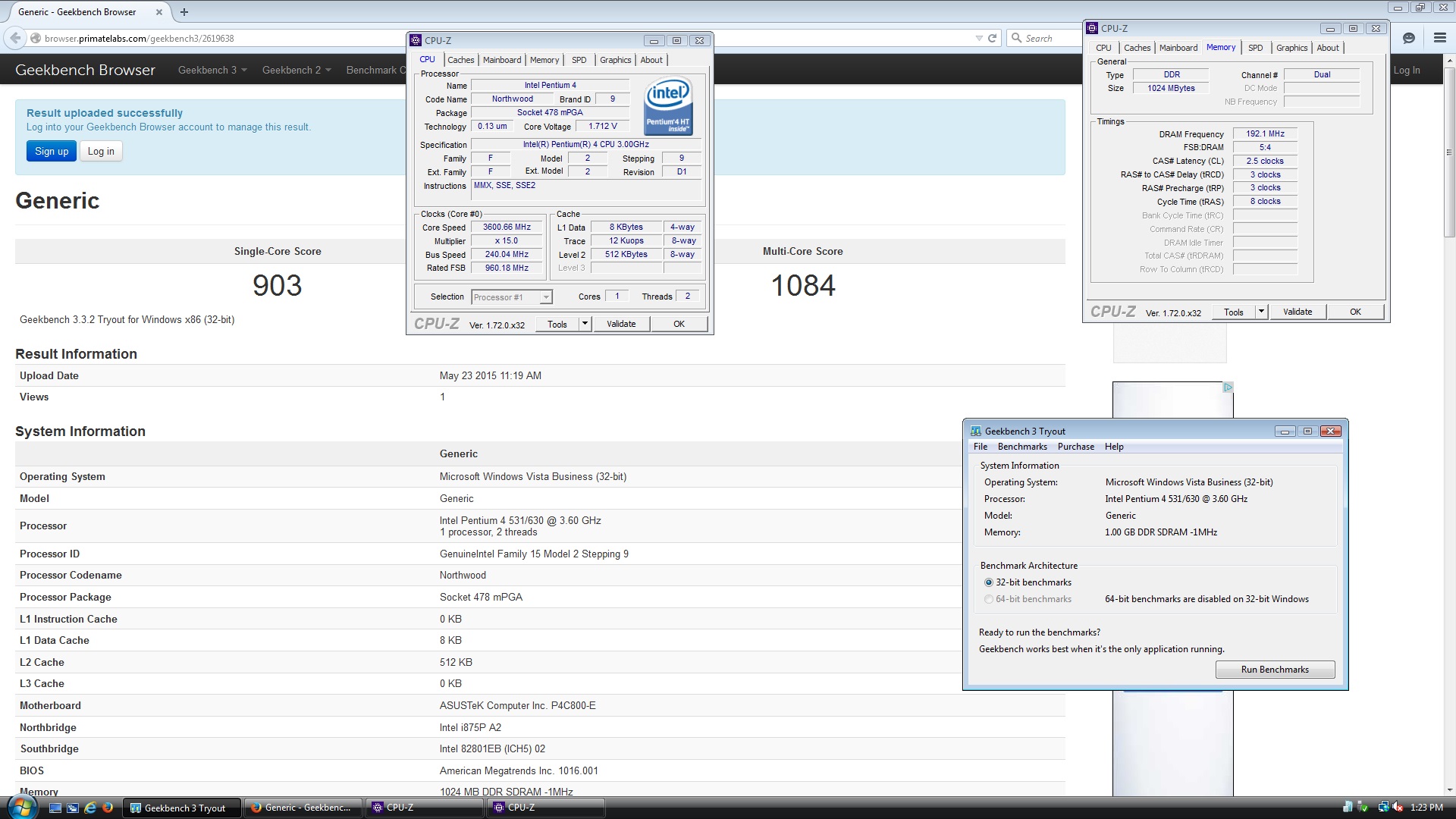Open SPD tab in CPU-Z Memory window
The width and height of the screenshot is (1456, 819).
[x=1256, y=48]
